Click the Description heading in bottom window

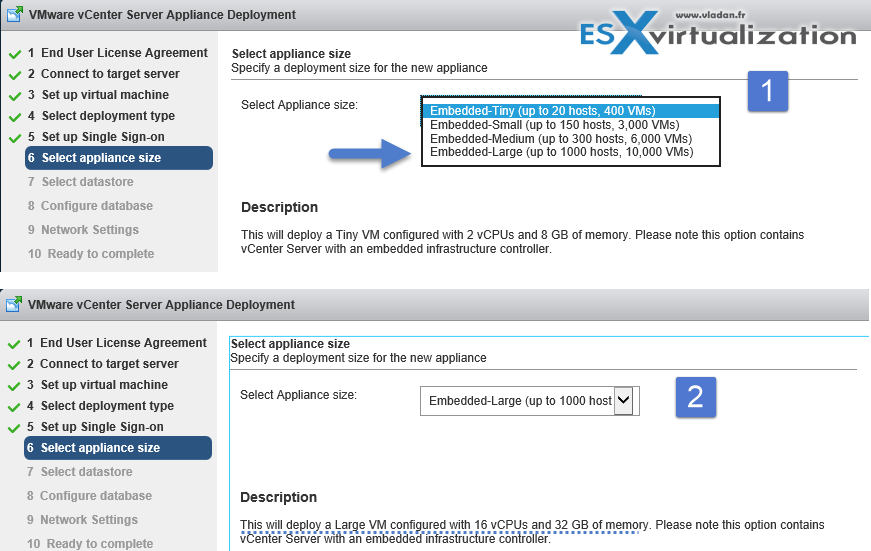[x=278, y=497]
